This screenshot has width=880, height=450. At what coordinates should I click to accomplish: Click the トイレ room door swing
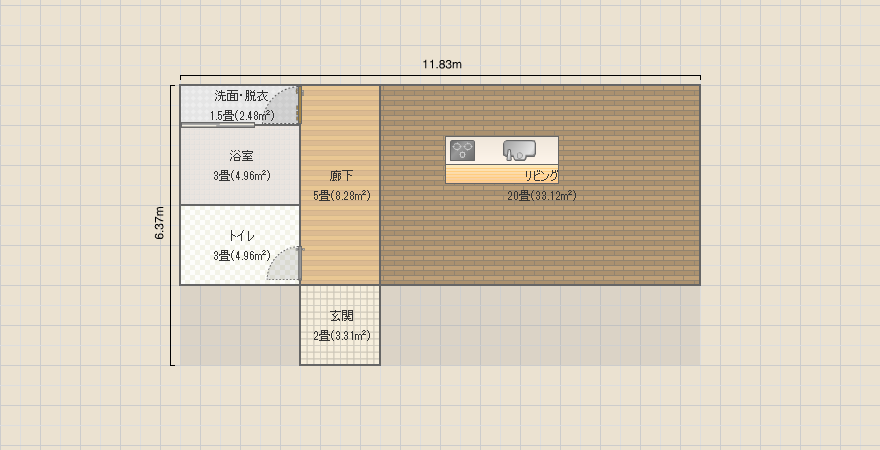(x=285, y=263)
